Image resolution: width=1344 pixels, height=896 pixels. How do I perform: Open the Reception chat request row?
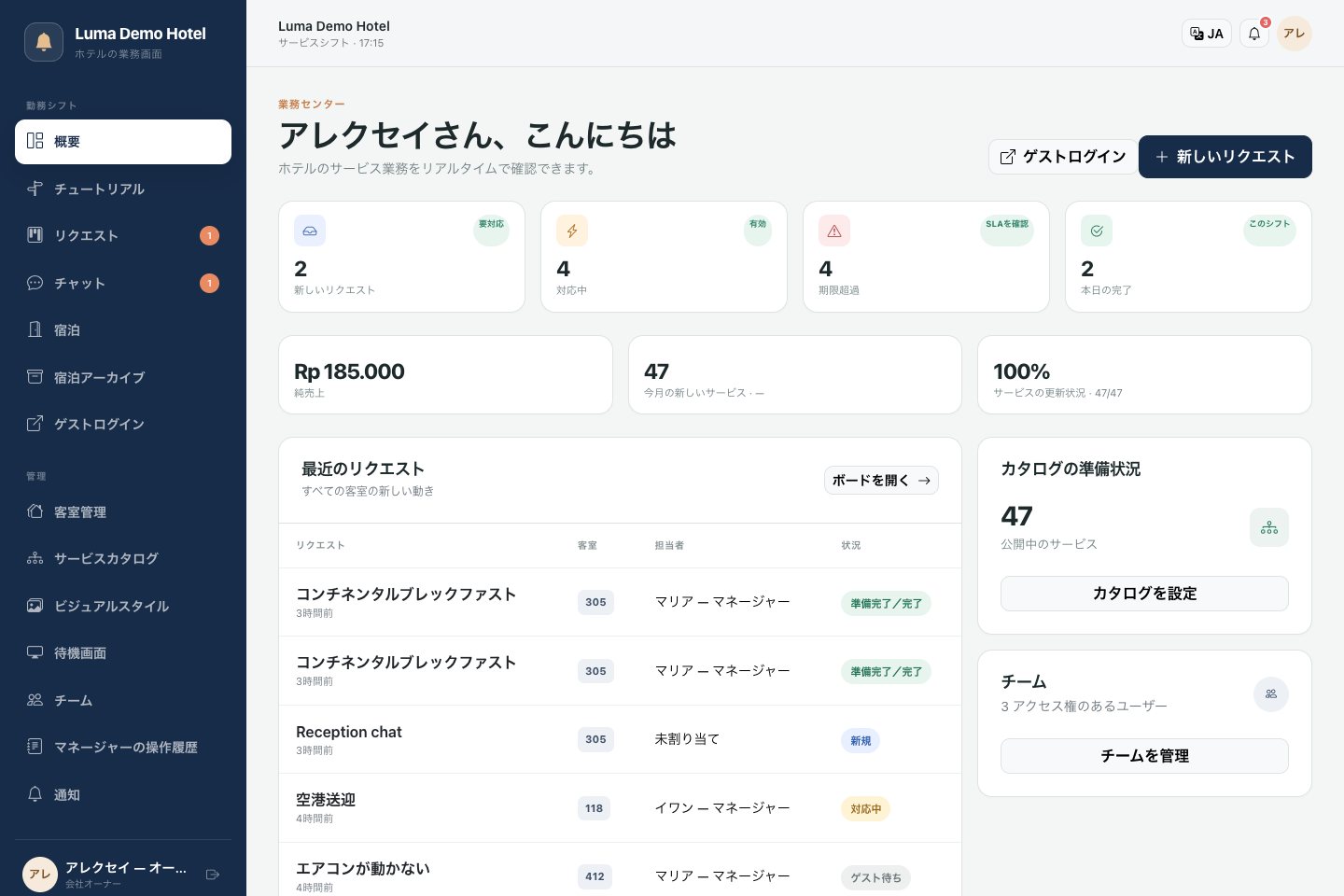click(620, 739)
